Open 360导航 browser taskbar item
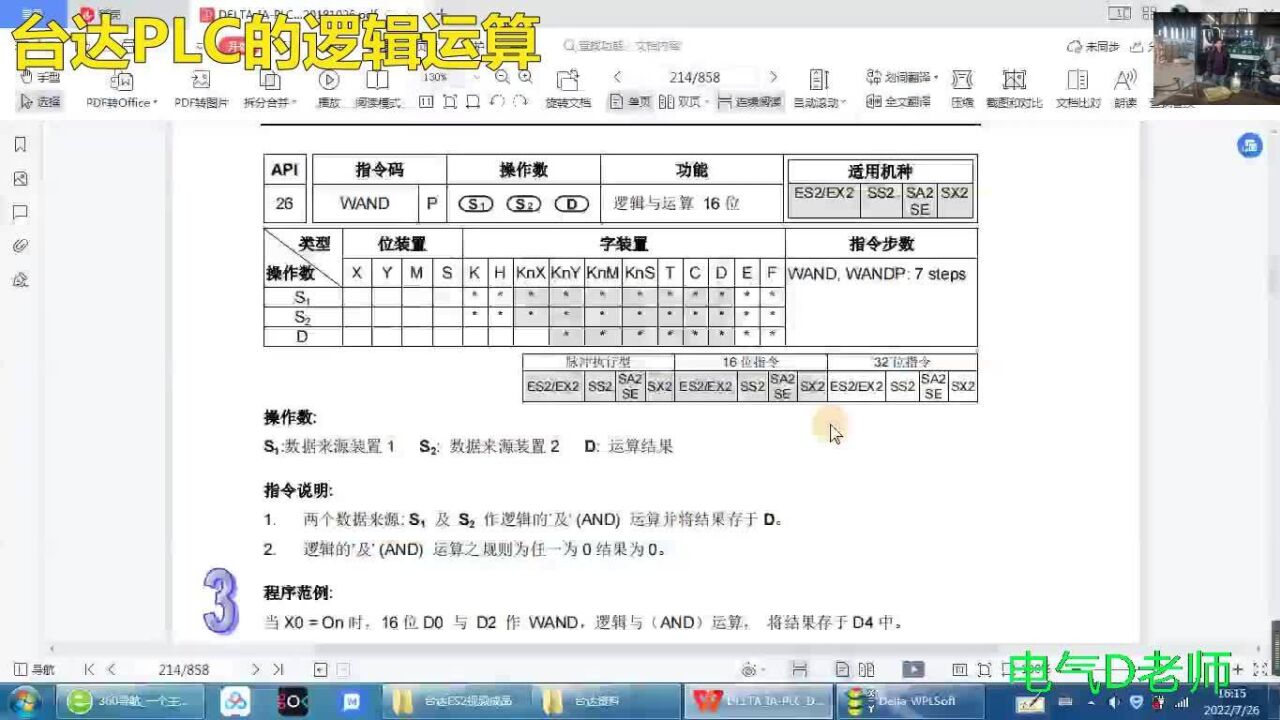Image resolution: width=1280 pixels, height=720 pixels. pos(129,701)
